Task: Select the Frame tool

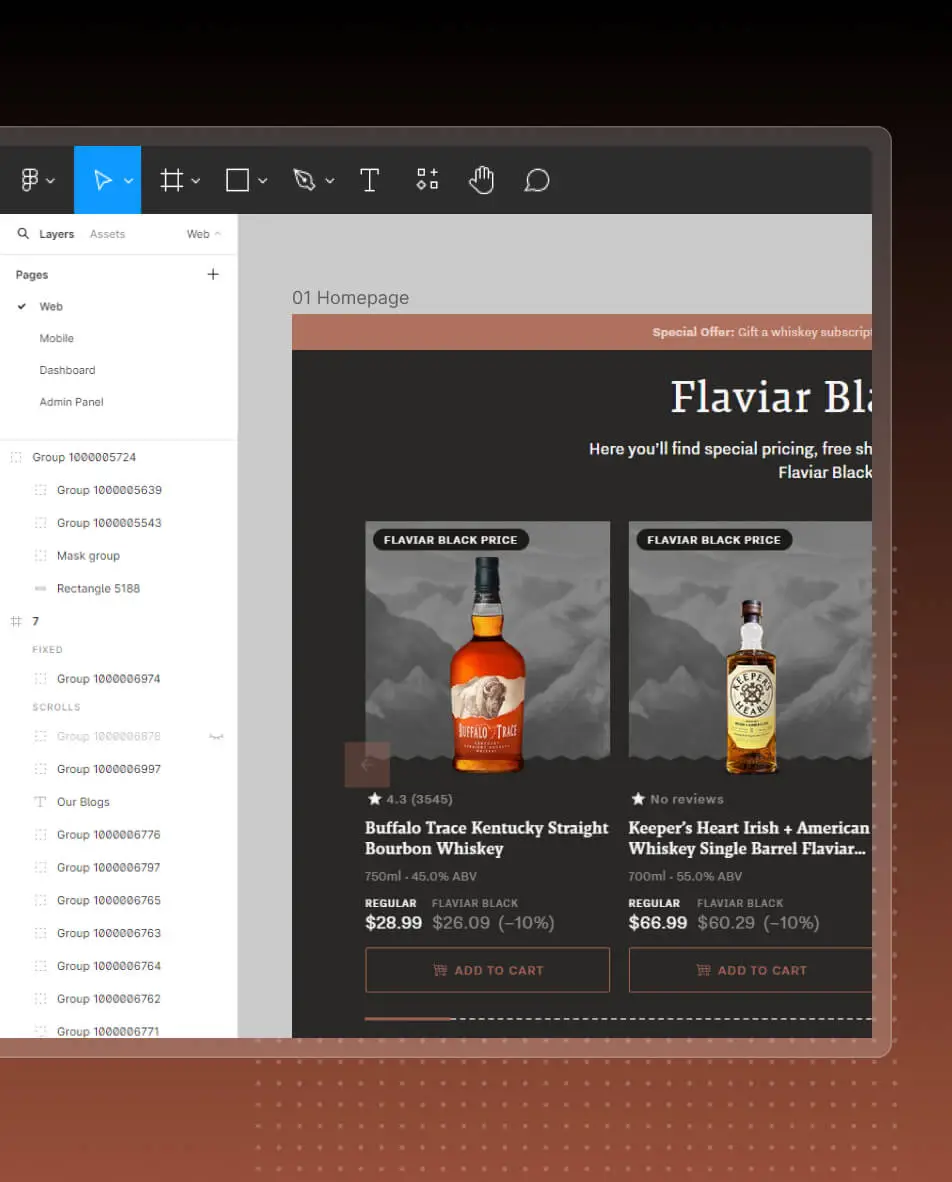Action: pos(172,180)
